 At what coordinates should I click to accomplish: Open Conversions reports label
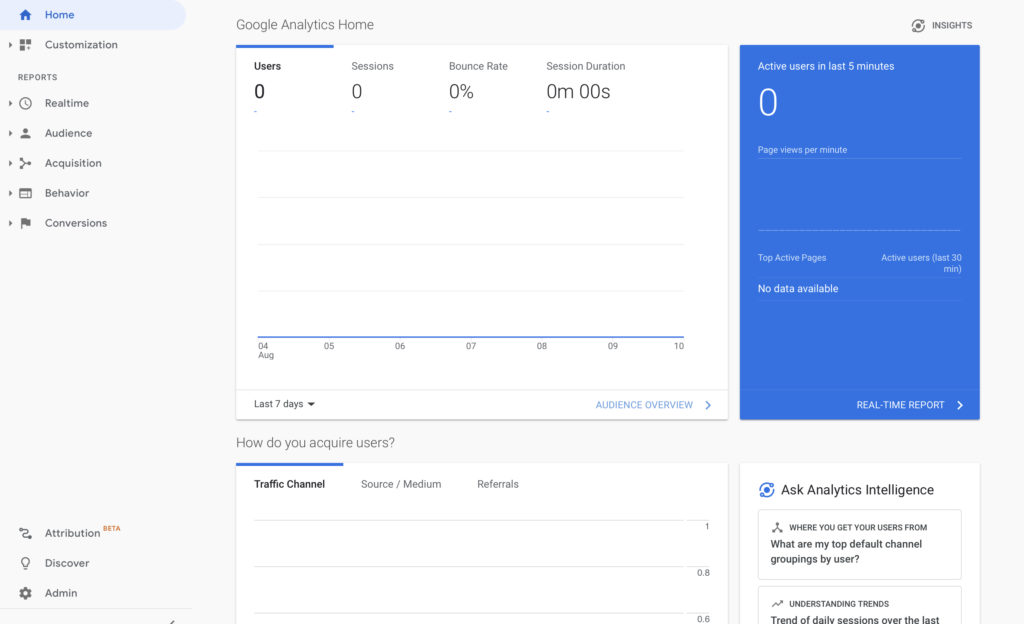(76, 223)
